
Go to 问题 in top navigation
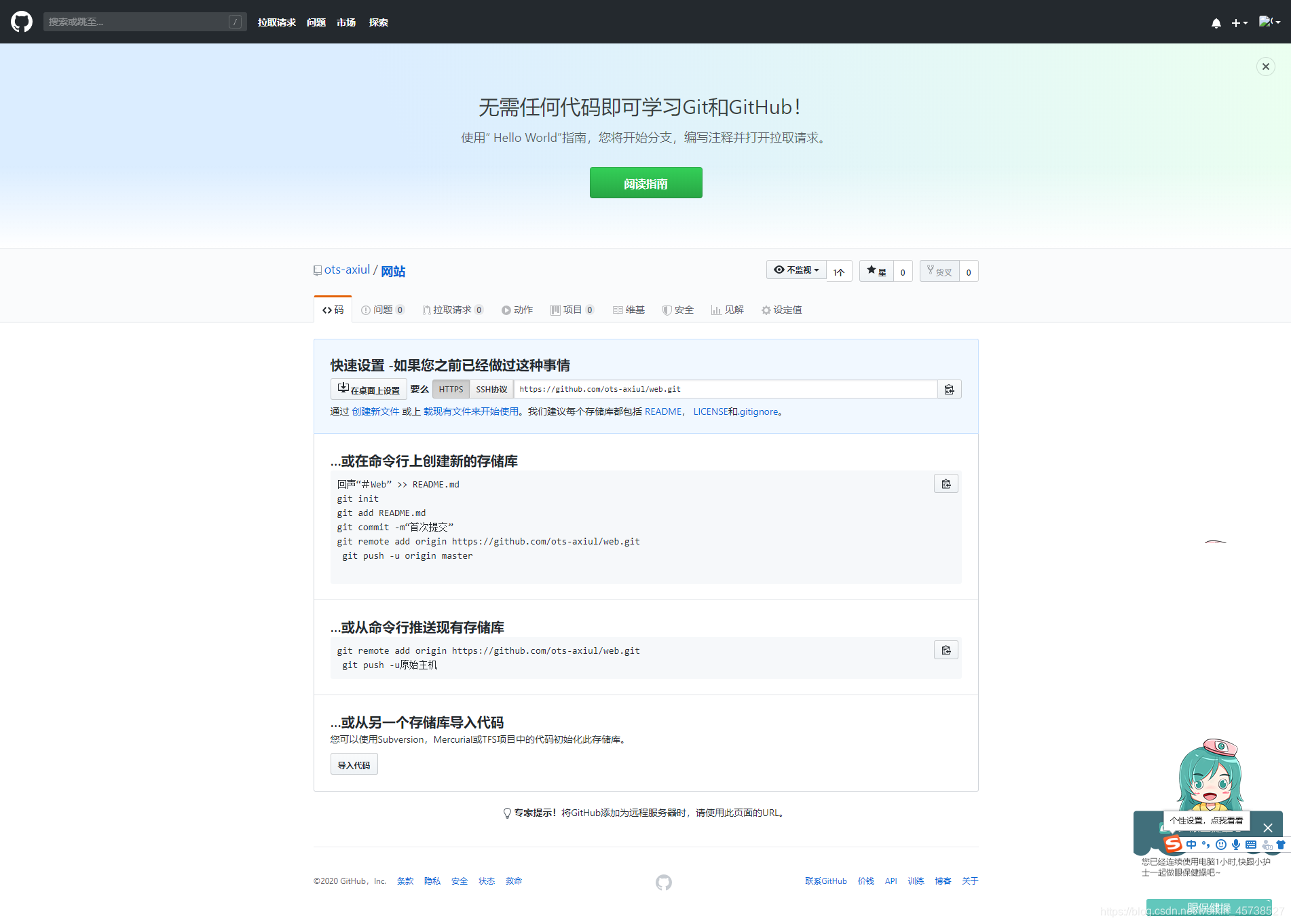(316, 22)
